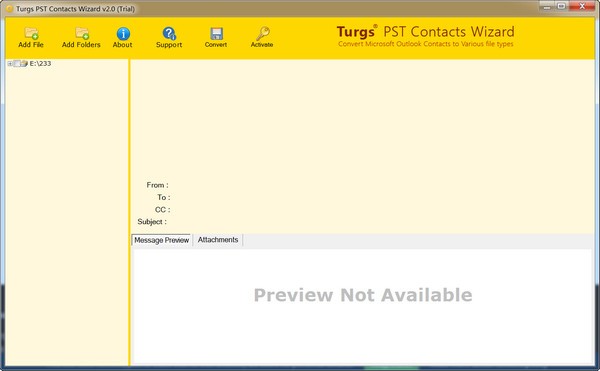The image size is (600, 371).
Task: Open the Attachments tab
Action: pyautogui.click(x=218, y=240)
